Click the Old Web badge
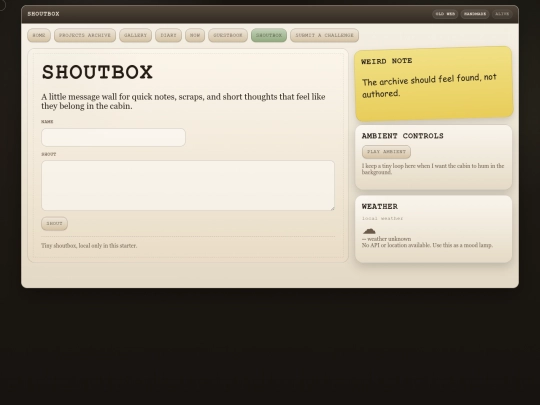Viewport: 540px width, 405px height. 445,14
